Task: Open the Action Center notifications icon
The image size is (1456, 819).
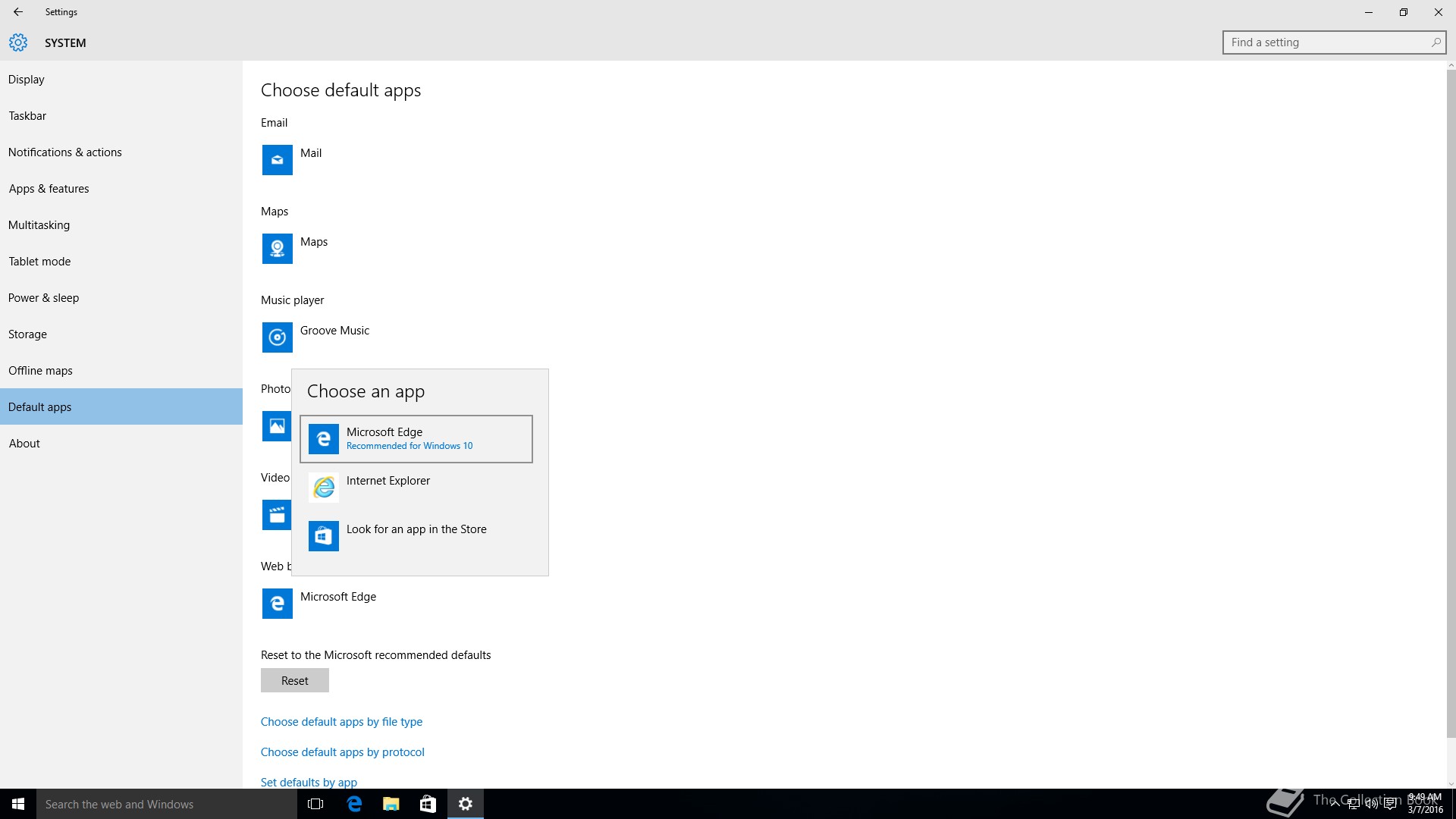Action: click(x=1391, y=804)
